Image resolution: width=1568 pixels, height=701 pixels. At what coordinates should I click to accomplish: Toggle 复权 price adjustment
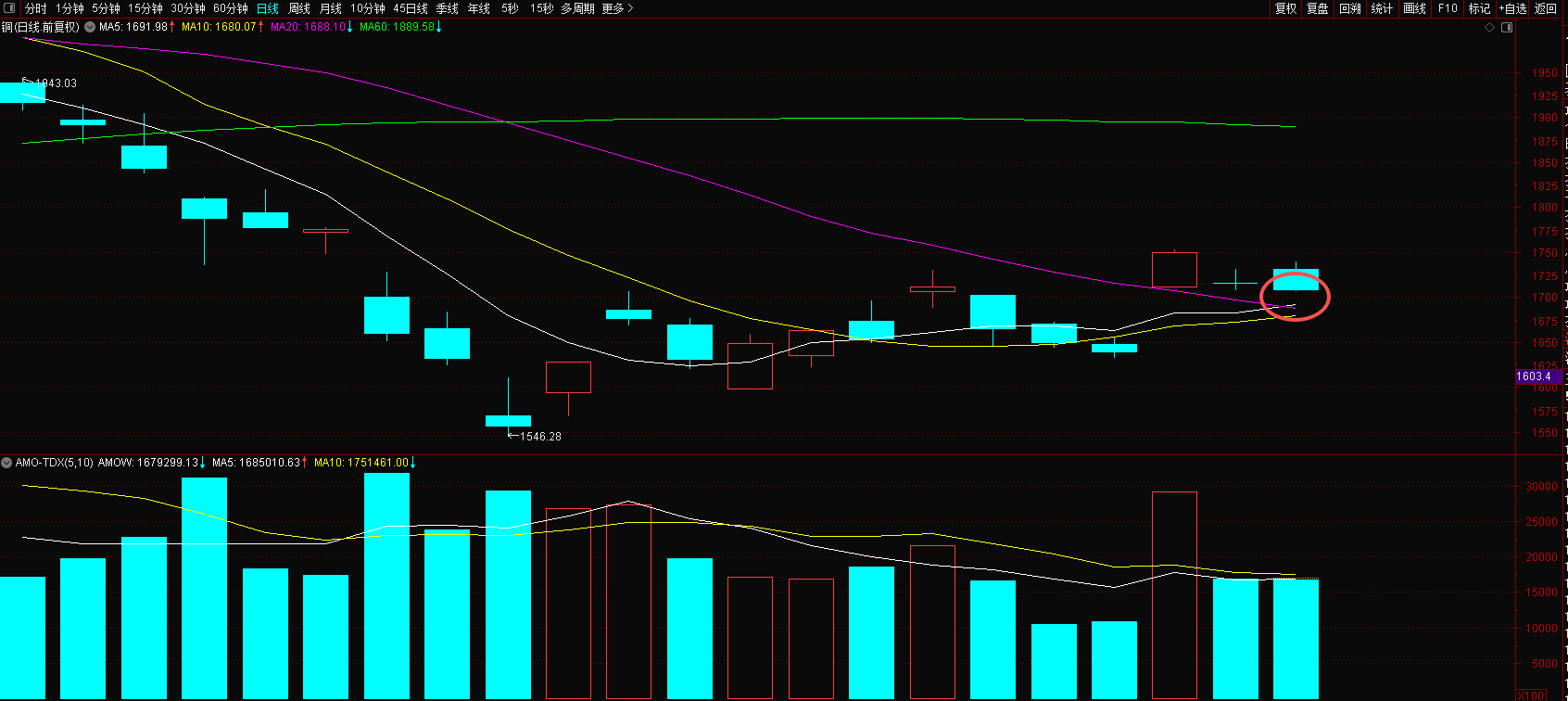pos(1285,8)
